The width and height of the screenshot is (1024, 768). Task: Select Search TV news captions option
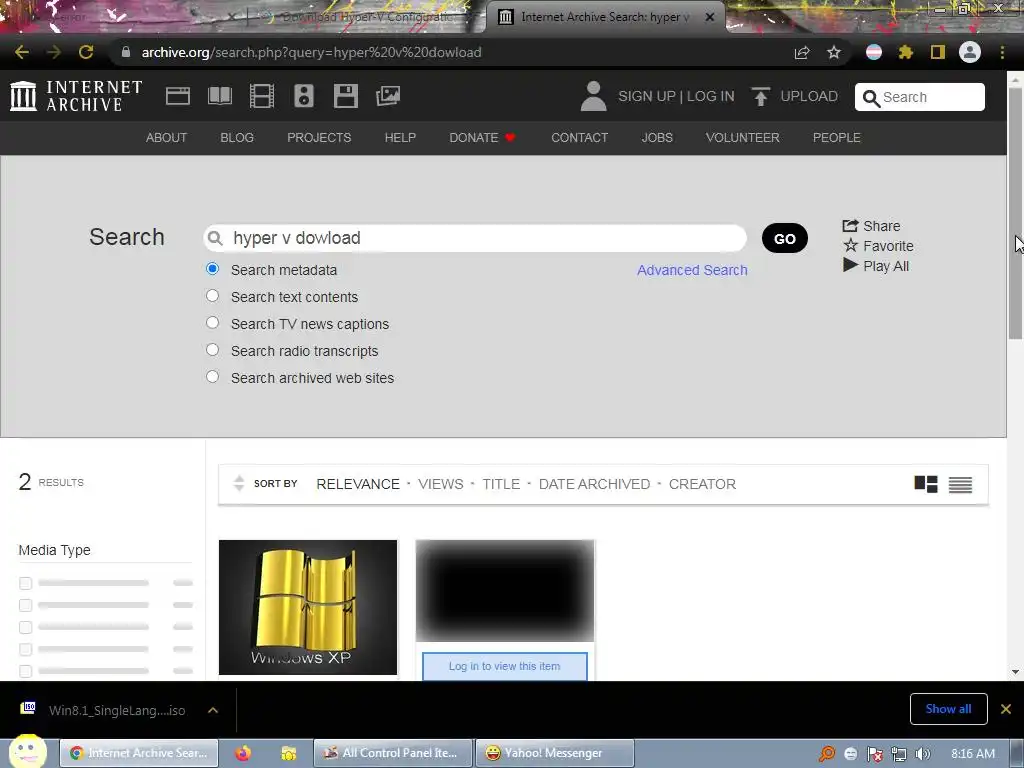(x=212, y=323)
